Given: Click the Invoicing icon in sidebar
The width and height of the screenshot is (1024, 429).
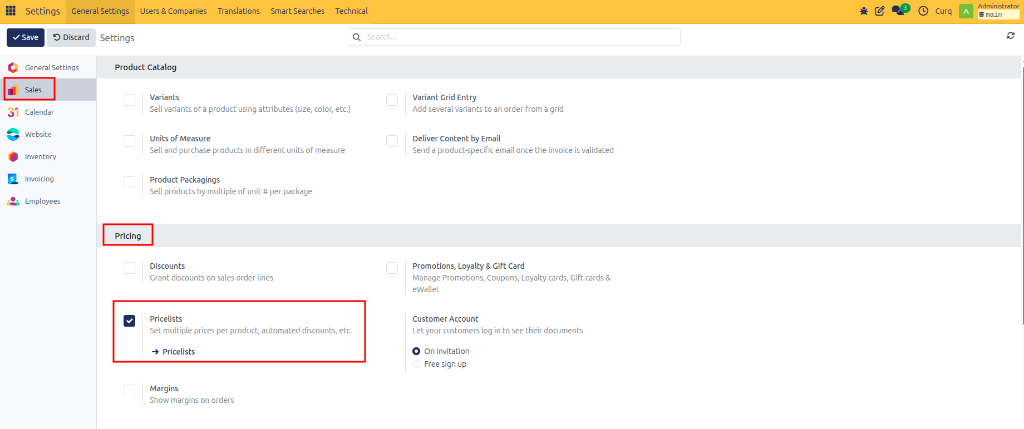Looking at the screenshot, I should [x=12, y=179].
